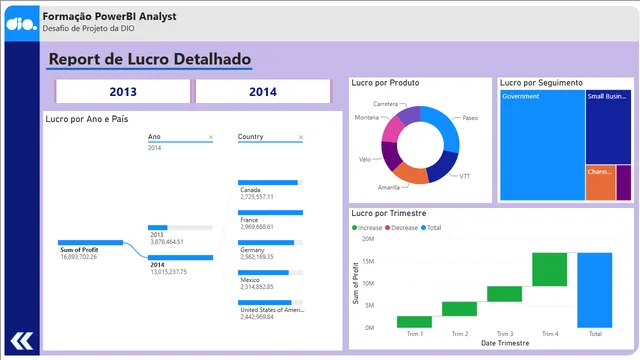Click the Government treemap block
640x360 pixels.
tap(542, 145)
